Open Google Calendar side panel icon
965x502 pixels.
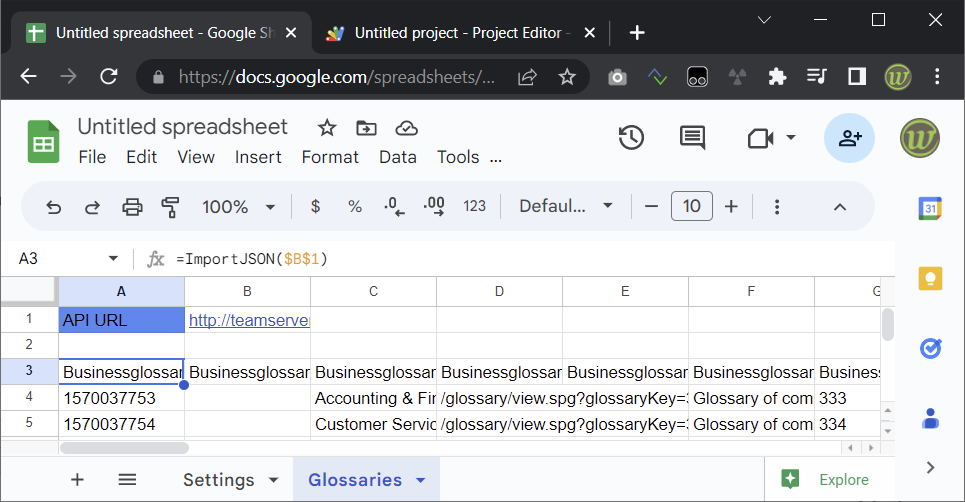[x=930, y=209]
